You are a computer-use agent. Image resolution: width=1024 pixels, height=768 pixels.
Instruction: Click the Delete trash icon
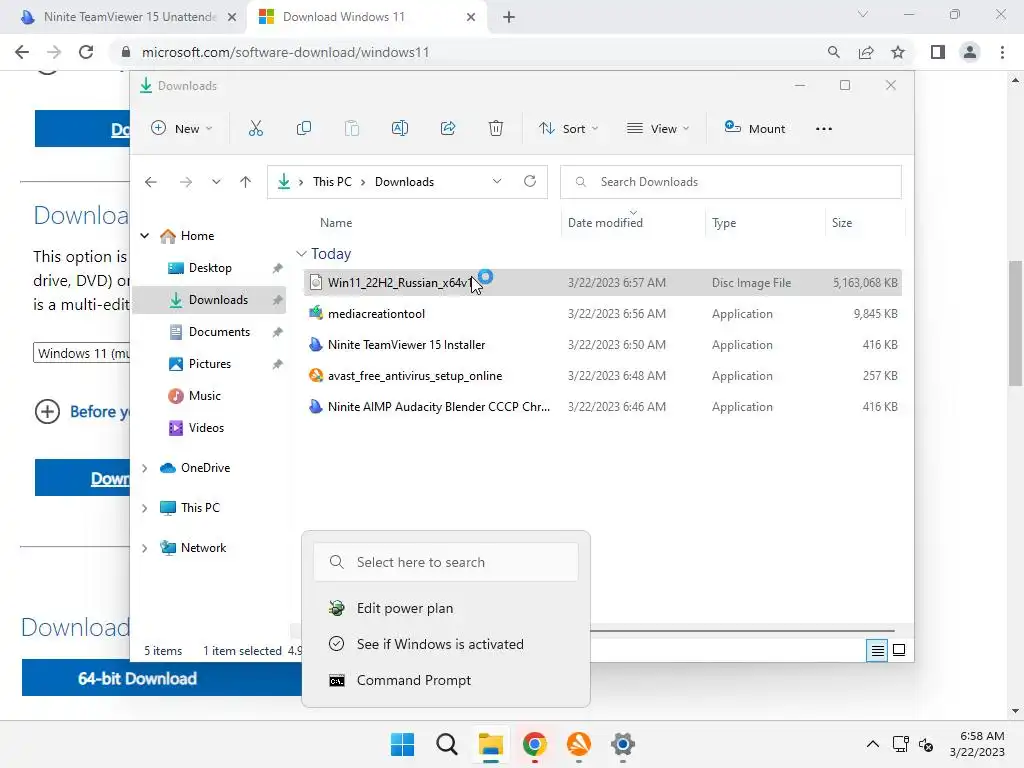click(496, 129)
